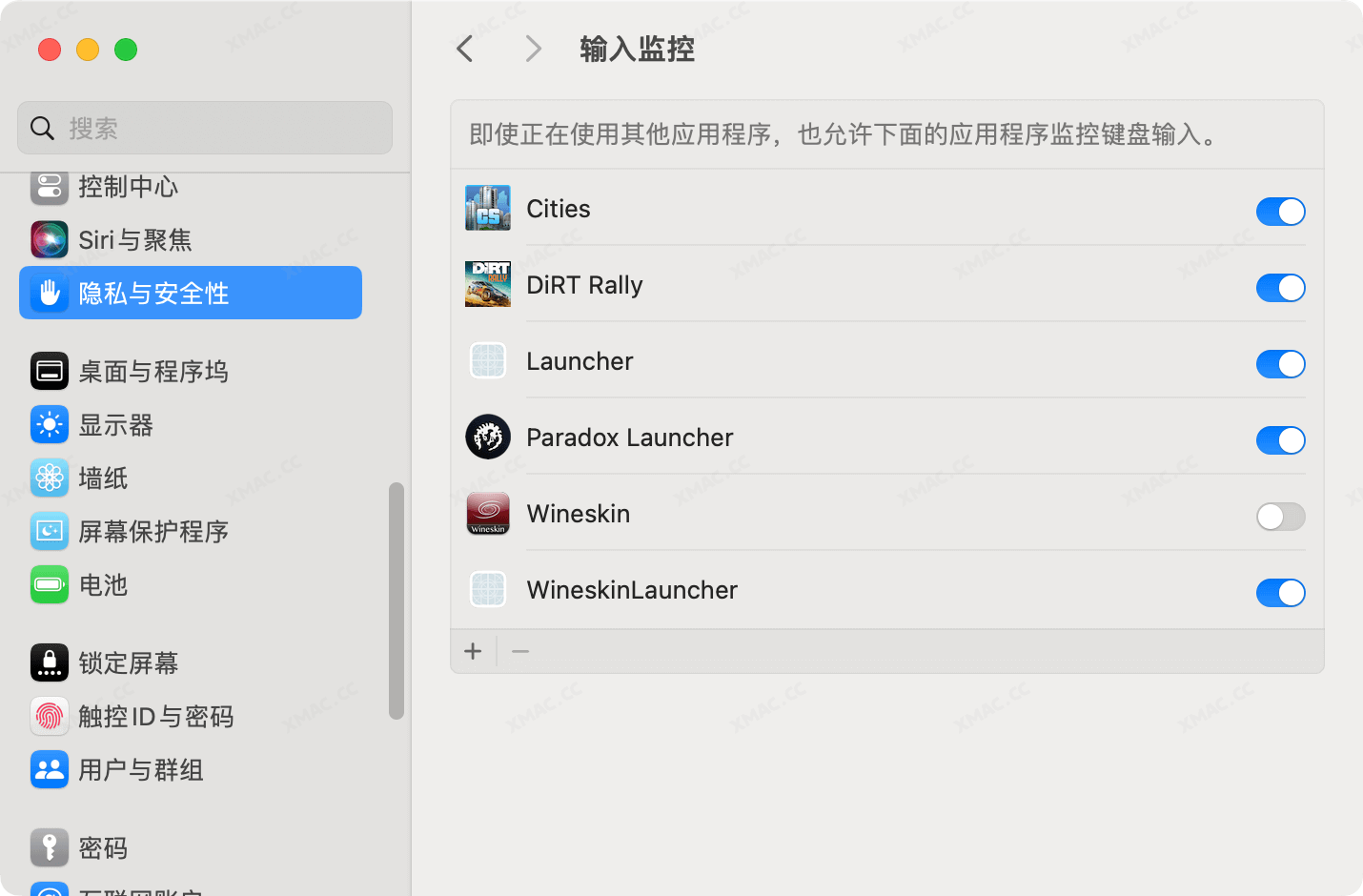Disable input monitoring for Cities

(x=1280, y=212)
